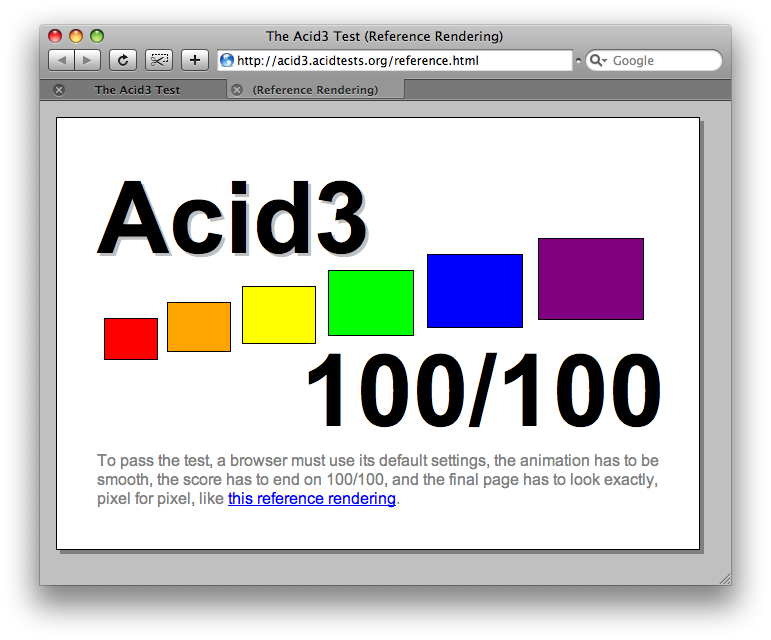Add a bookmark with the plus button
Screen dimensions: 771x640
tap(195, 60)
